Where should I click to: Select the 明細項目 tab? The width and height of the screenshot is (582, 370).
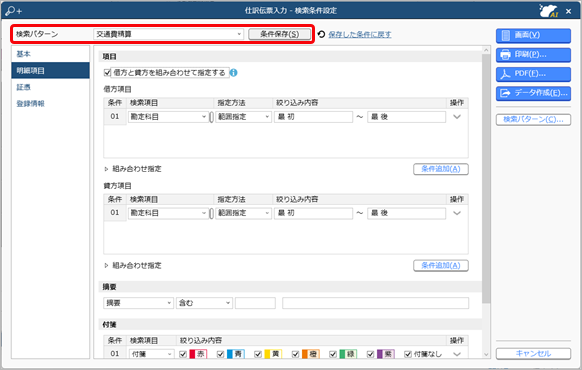click(50, 71)
